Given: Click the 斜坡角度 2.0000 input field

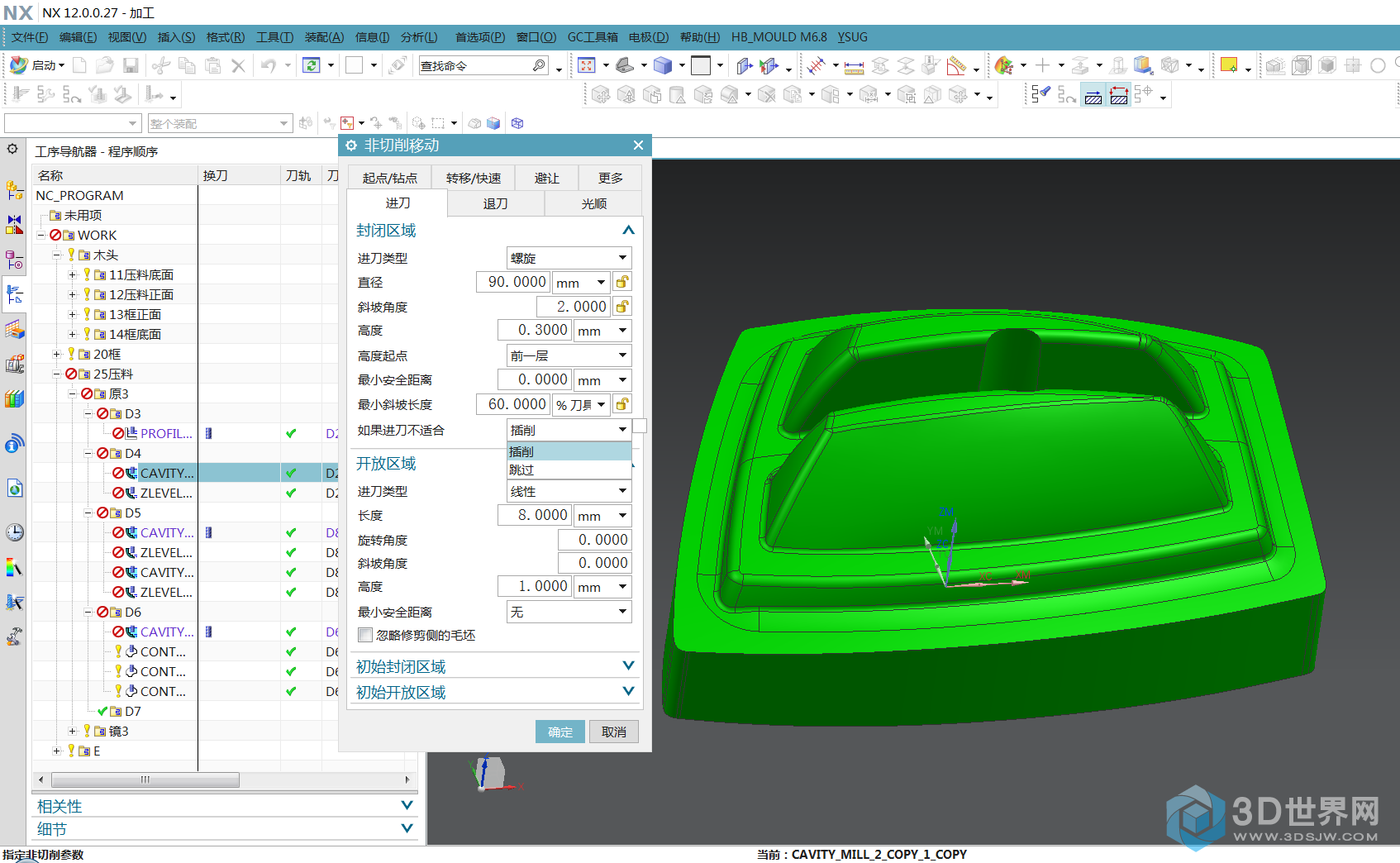Looking at the screenshot, I should (x=573, y=307).
